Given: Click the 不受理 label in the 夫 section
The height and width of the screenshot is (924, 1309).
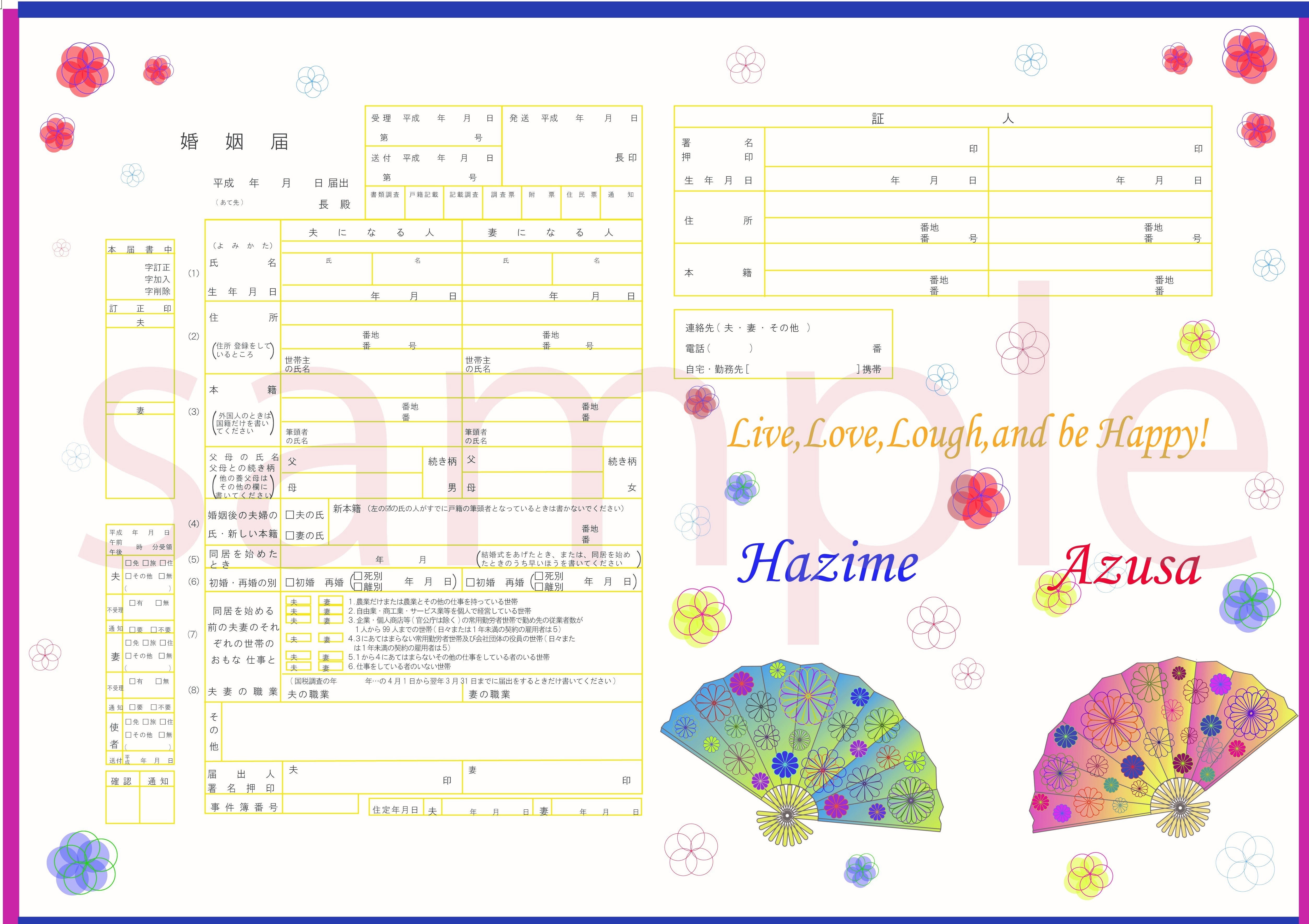Looking at the screenshot, I should click(x=115, y=610).
